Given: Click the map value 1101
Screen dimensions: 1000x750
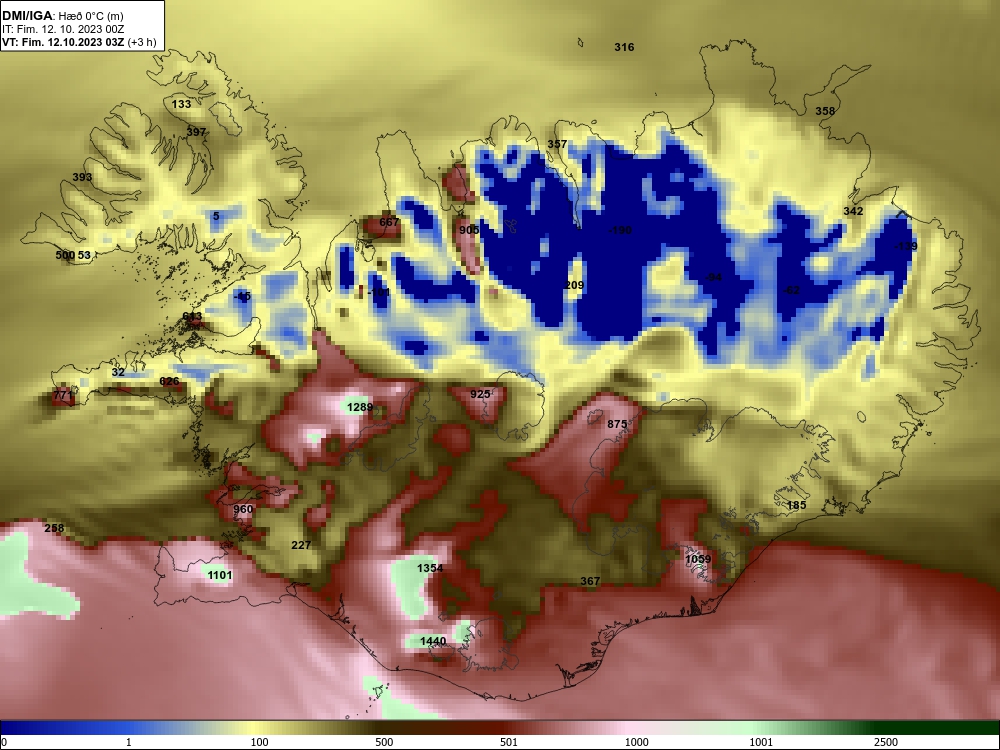Looking at the screenshot, I should 220,575.
